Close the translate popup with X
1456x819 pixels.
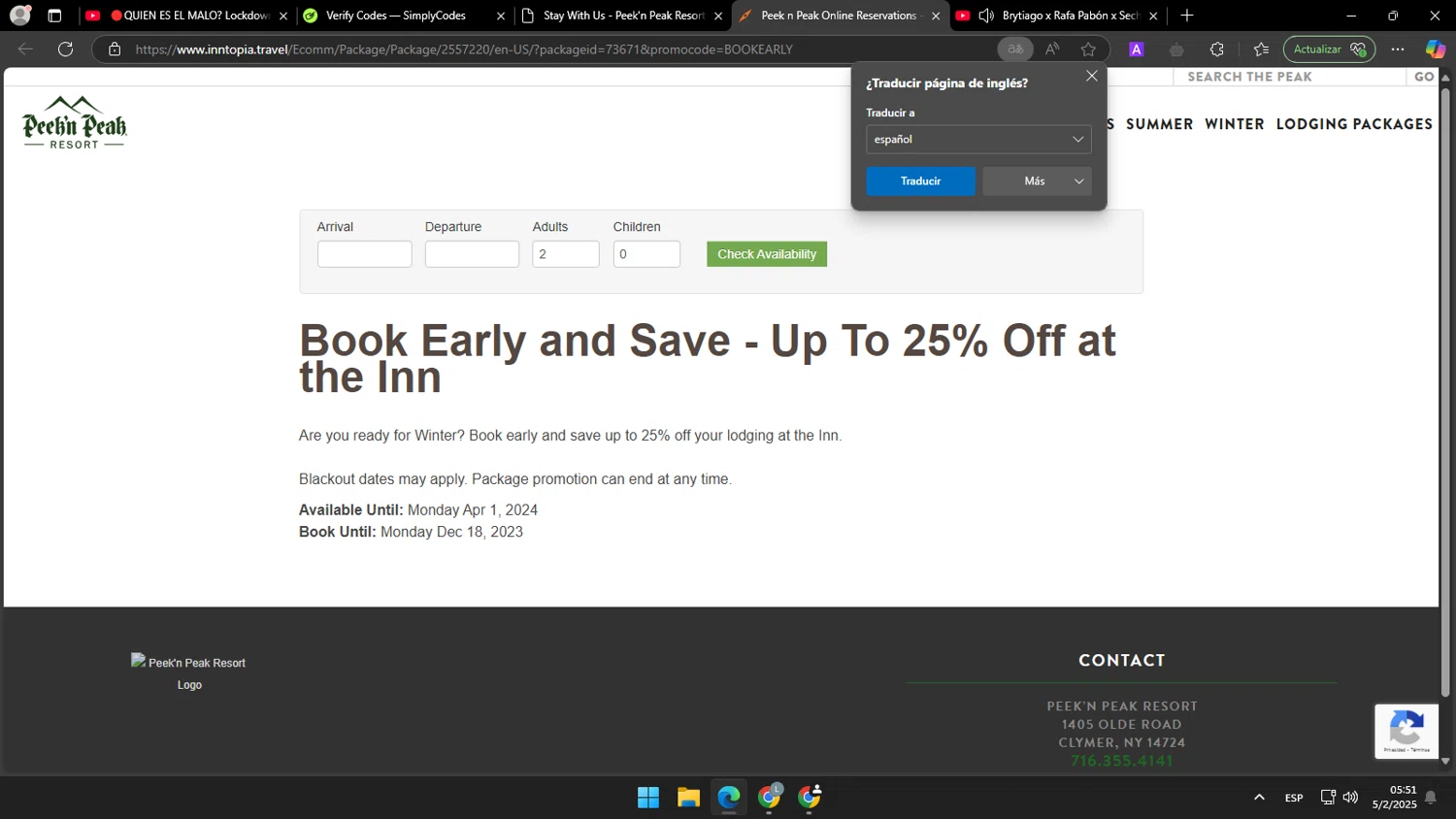[1091, 76]
